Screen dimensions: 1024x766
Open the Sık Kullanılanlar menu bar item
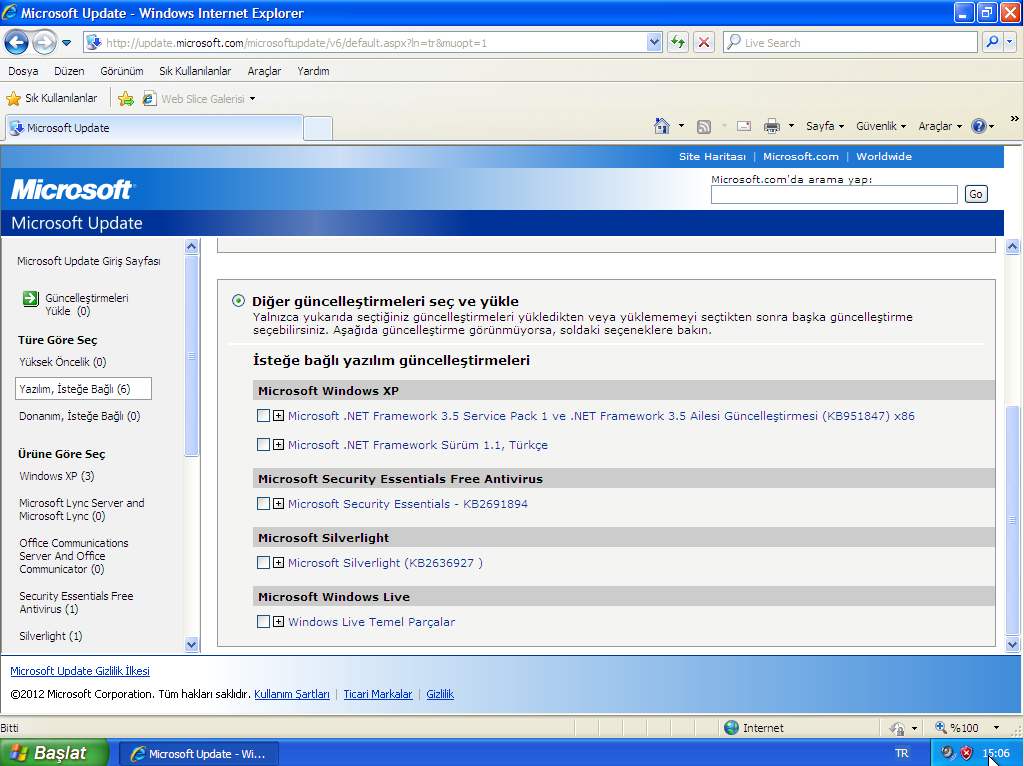coord(195,71)
